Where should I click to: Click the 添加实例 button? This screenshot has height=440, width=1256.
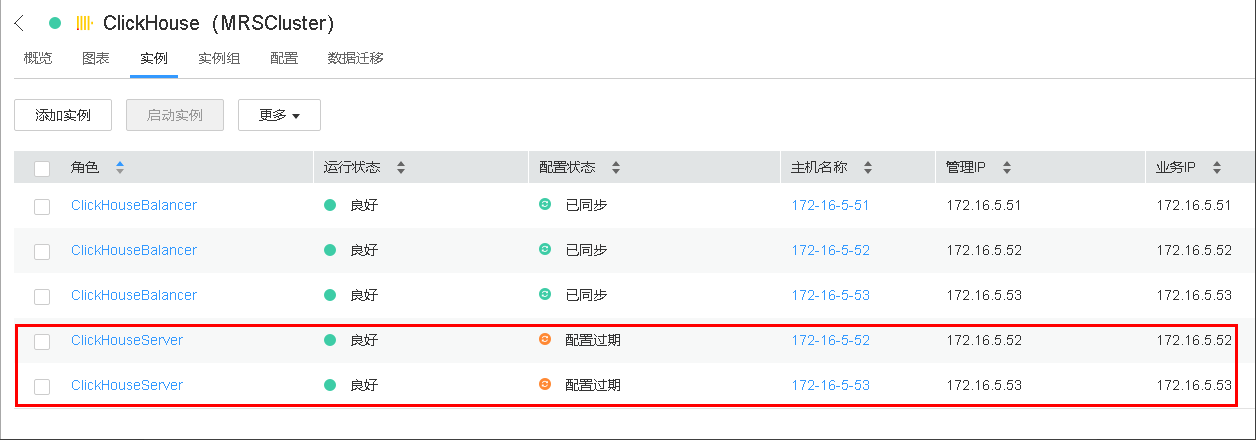click(x=63, y=115)
